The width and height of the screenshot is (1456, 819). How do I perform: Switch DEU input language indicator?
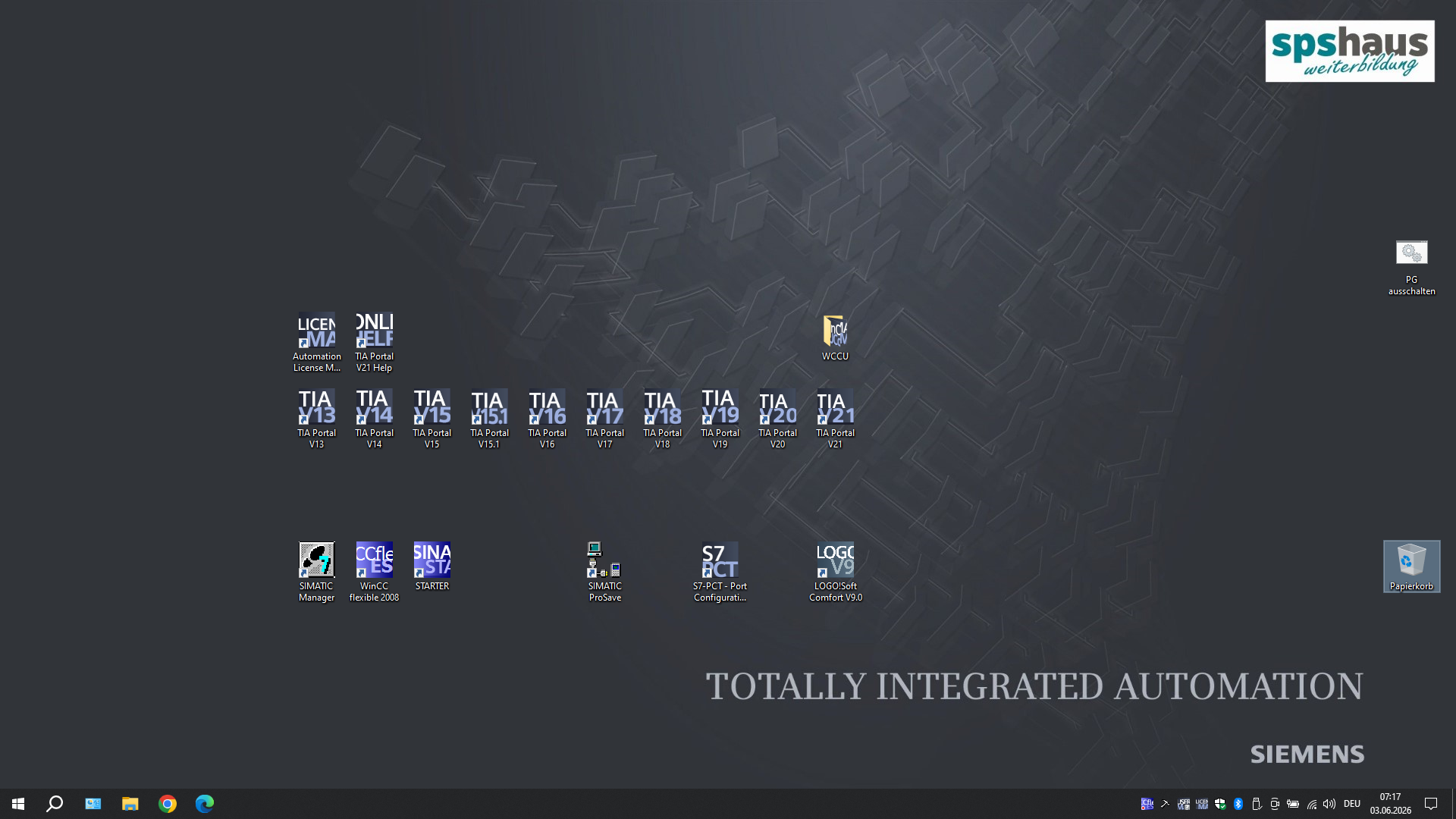(x=1352, y=804)
